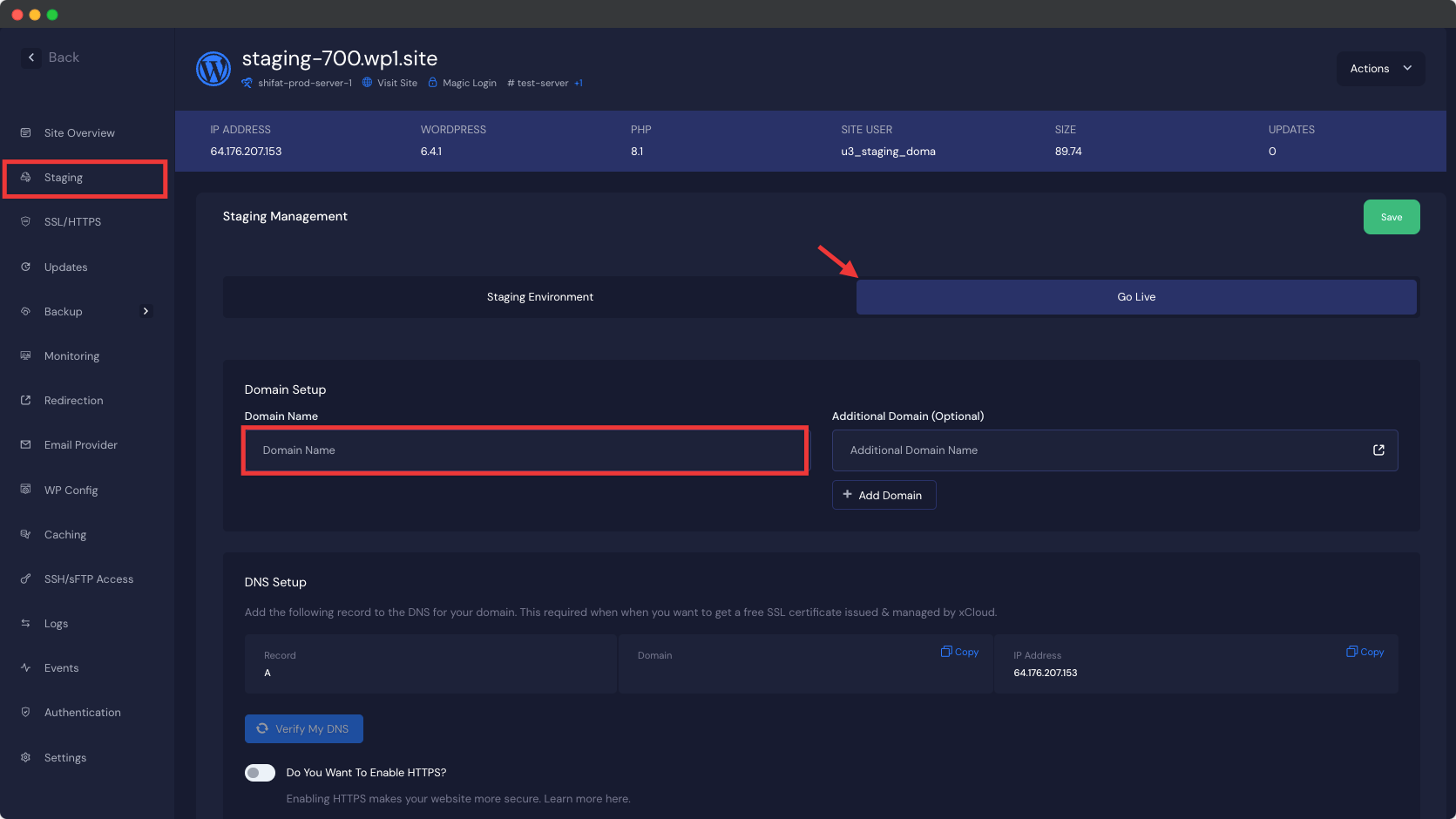Open WP Config settings
Image resolution: width=1456 pixels, height=819 pixels.
tap(71, 490)
